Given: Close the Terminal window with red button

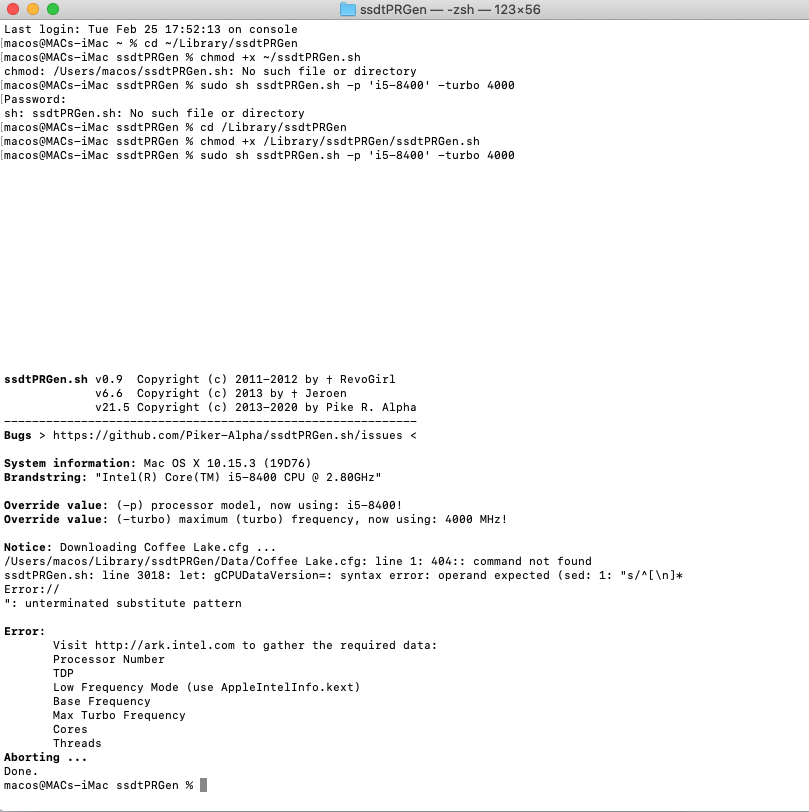Looking at the screenshot, I should (x=13, y=9).
